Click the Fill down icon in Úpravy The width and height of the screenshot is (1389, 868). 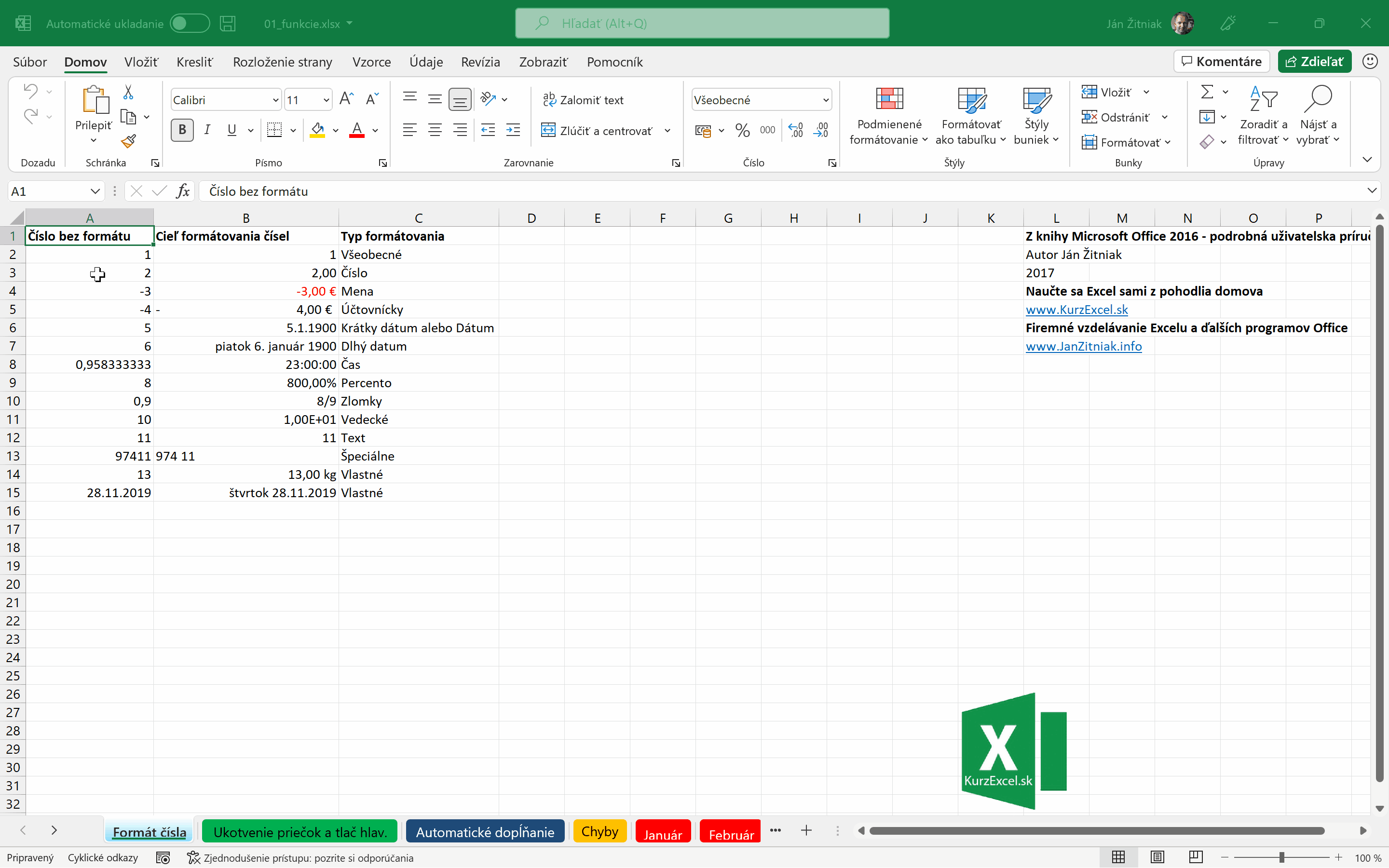coord(1207,117)
